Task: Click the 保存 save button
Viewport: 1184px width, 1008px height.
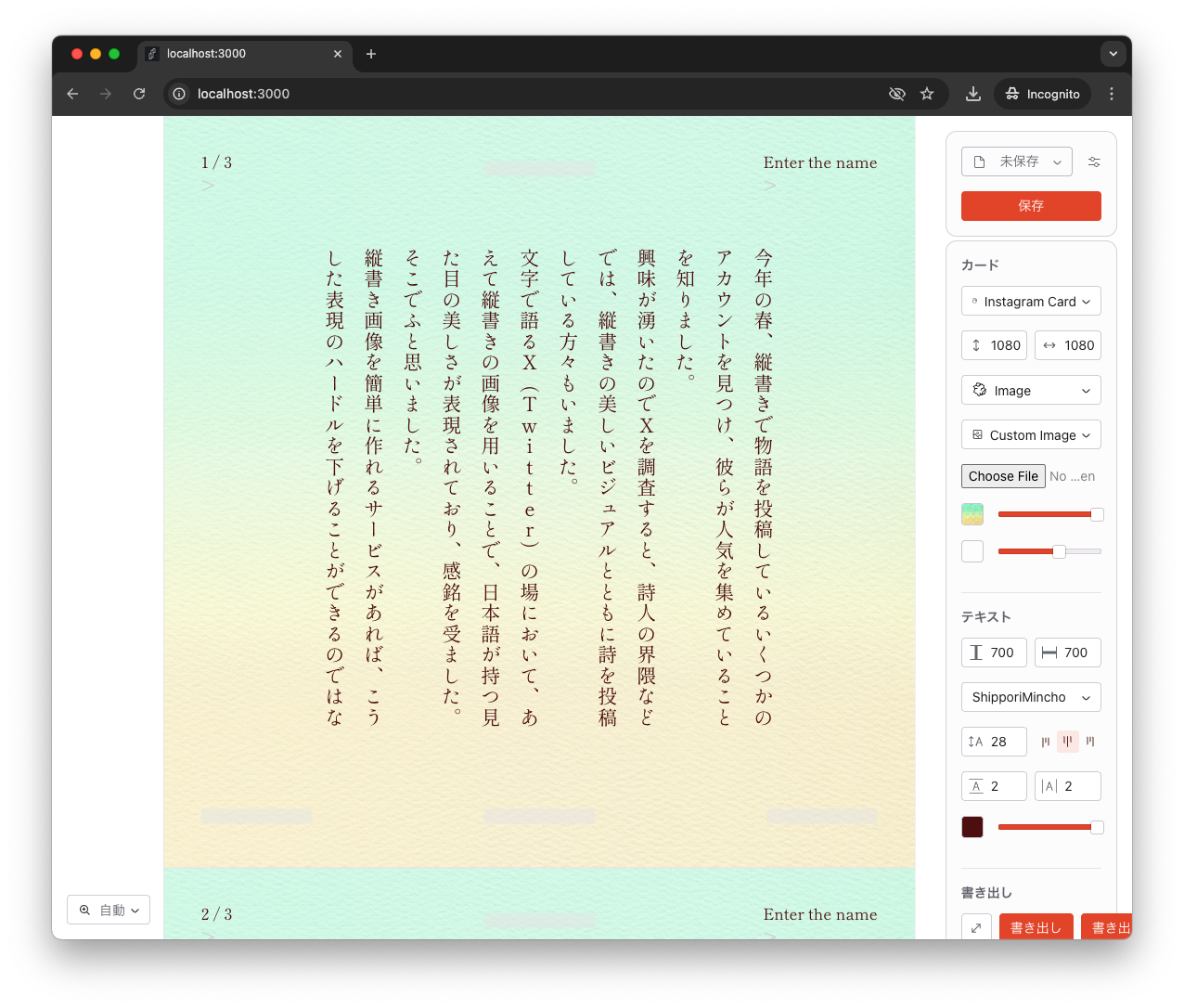Action: coord(1031,206)
